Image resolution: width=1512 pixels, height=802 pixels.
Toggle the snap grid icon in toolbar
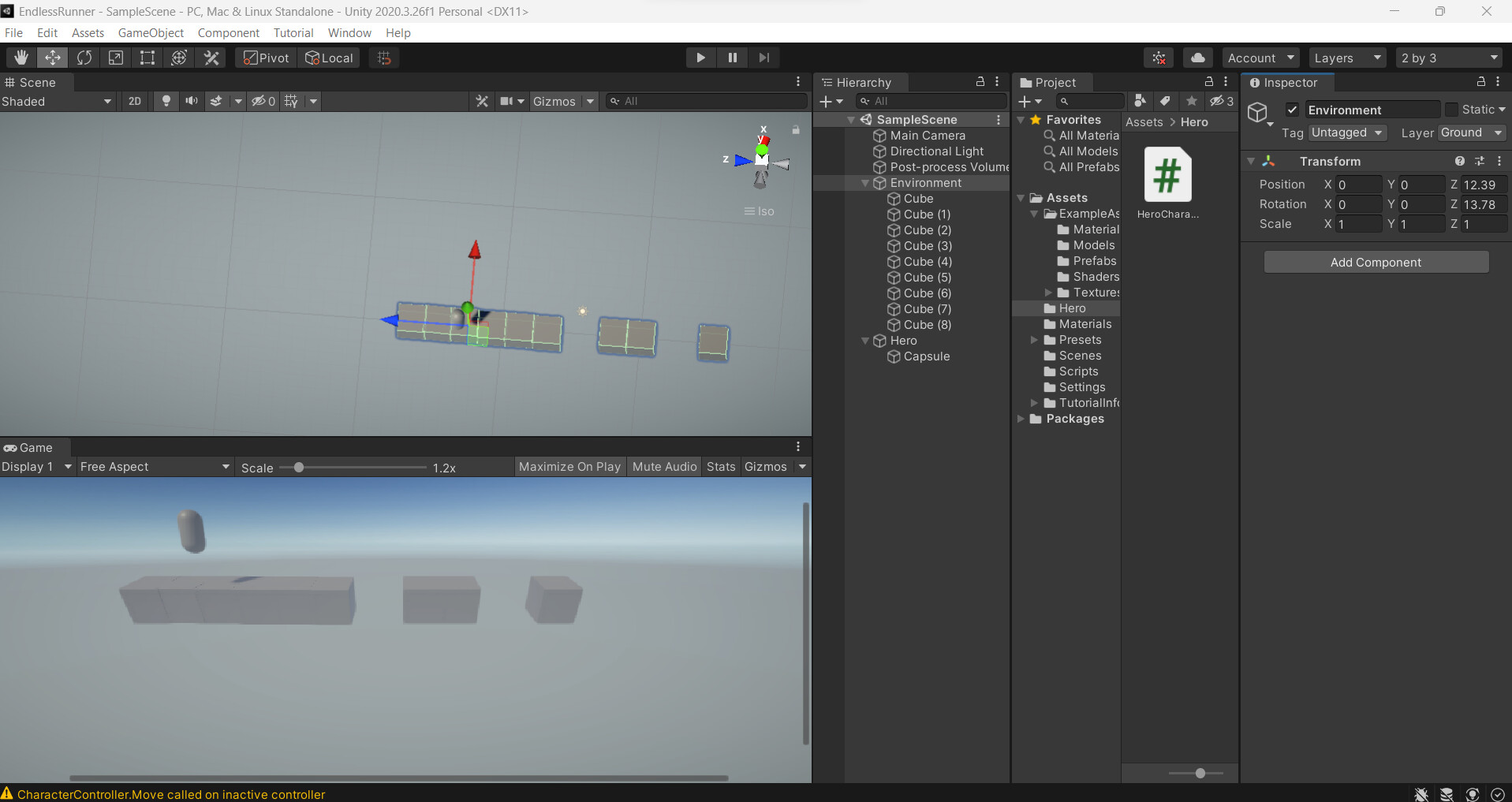tap(383, 57)
